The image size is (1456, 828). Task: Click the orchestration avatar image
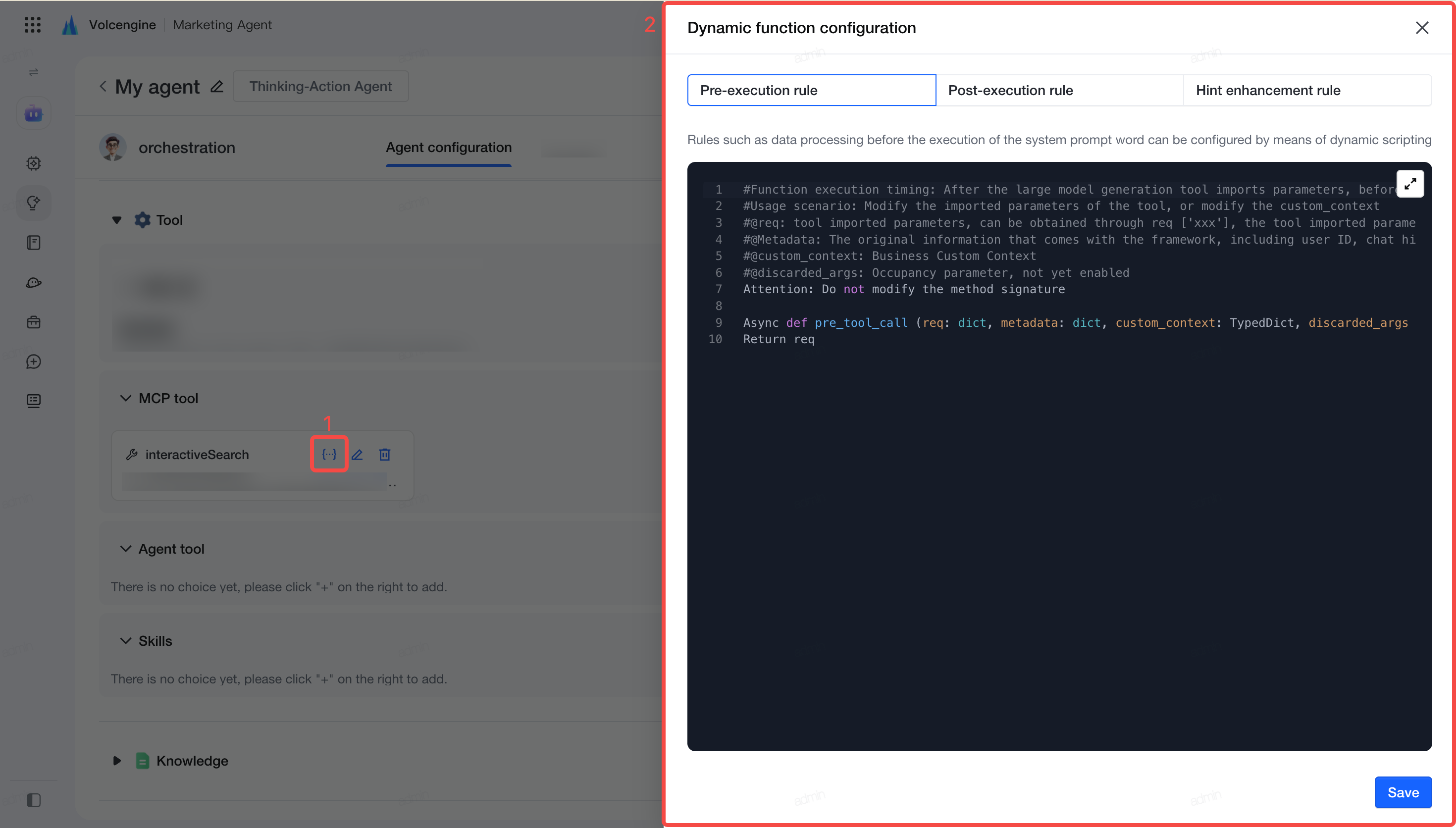click(112, 148)
